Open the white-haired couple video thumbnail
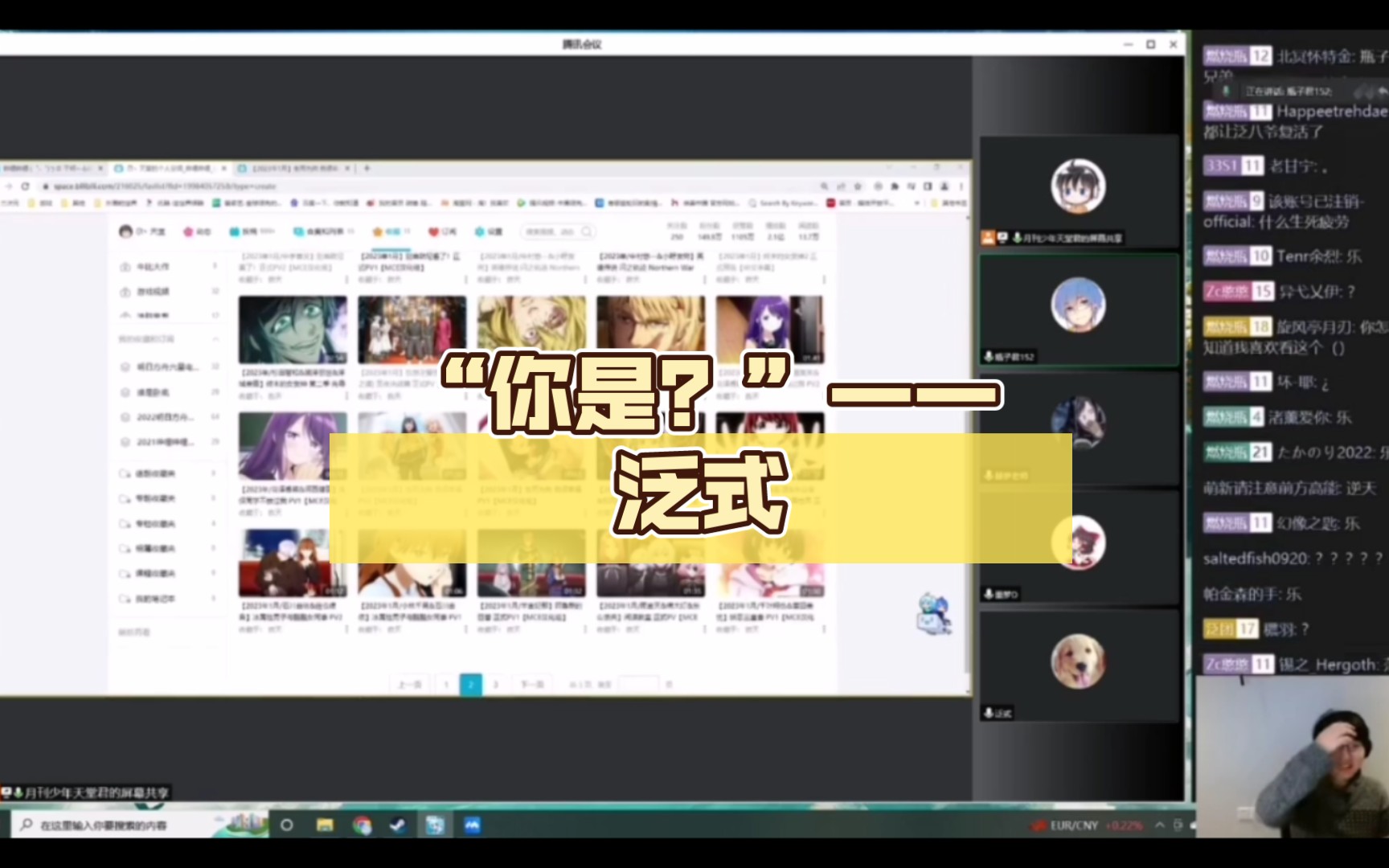Screen dimensions: 1389x868 [293, 563]
